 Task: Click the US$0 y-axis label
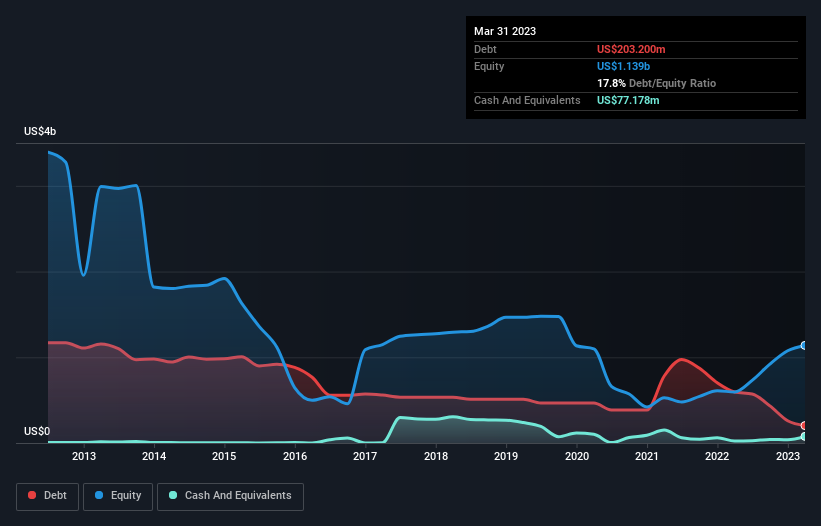(37, 431)
